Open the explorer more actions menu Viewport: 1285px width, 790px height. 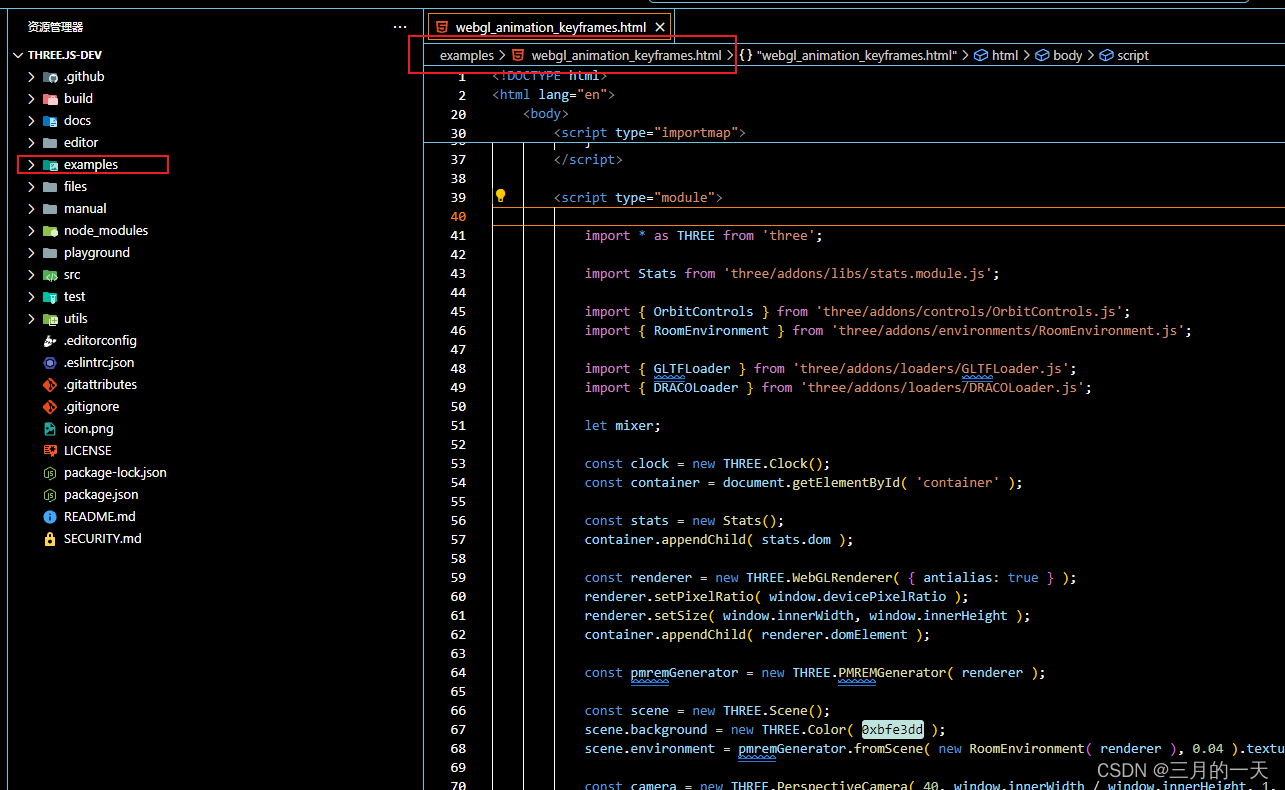[400, 26]
